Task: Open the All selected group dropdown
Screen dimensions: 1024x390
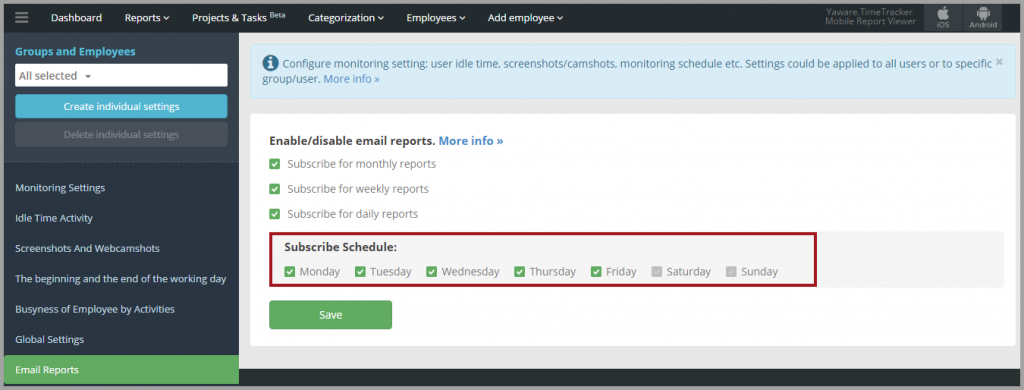Action: [x=121, y=75]
